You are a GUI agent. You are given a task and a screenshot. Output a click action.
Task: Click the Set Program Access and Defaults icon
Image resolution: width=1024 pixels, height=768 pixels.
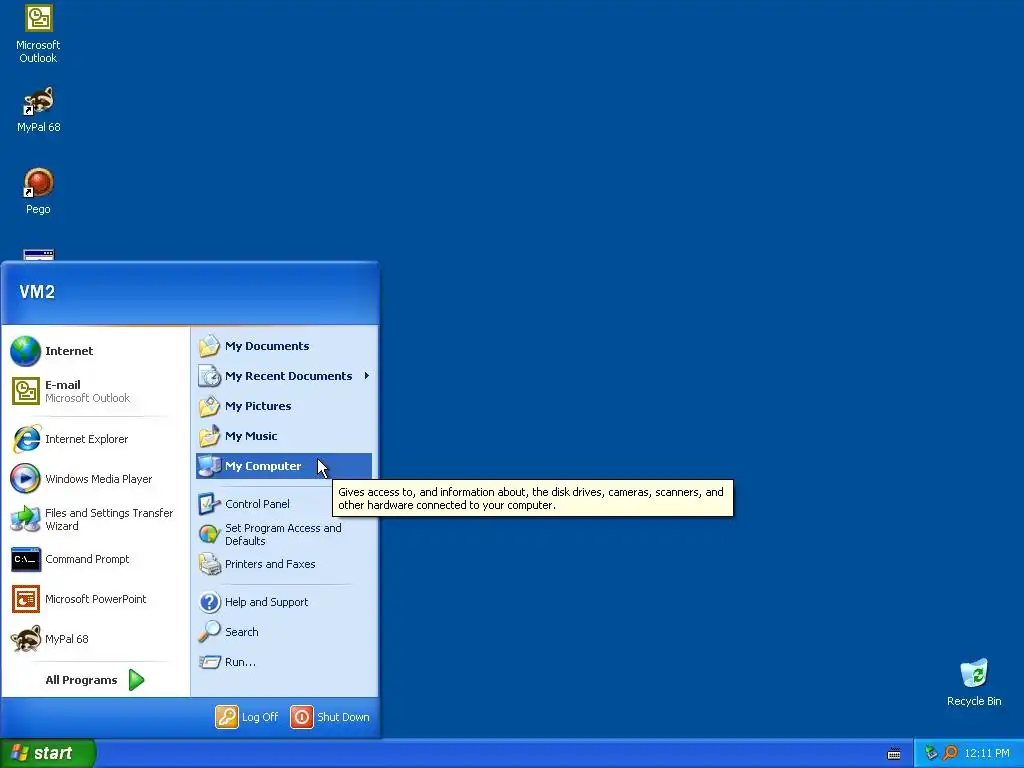pyautogui.click(x=209, y=534)
